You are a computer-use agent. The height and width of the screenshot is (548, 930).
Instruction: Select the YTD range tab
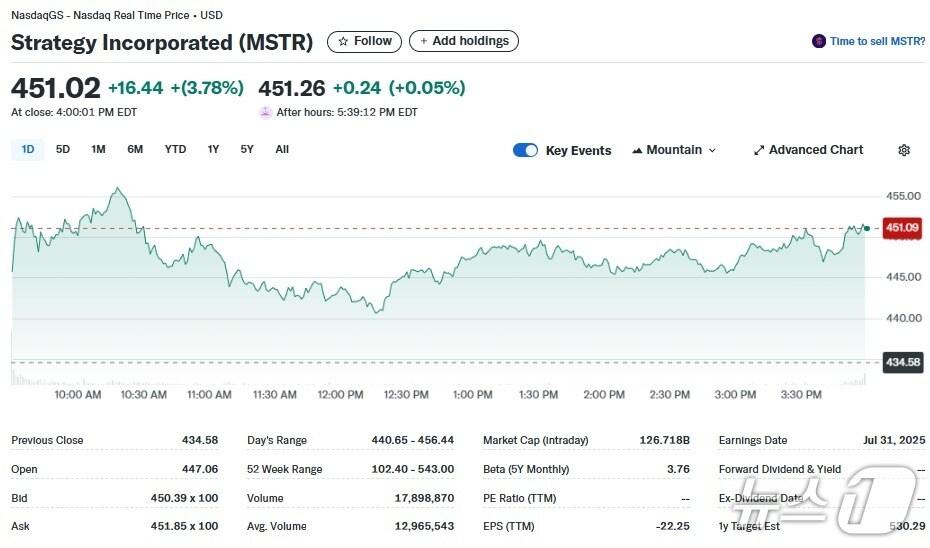pos(175,149)
